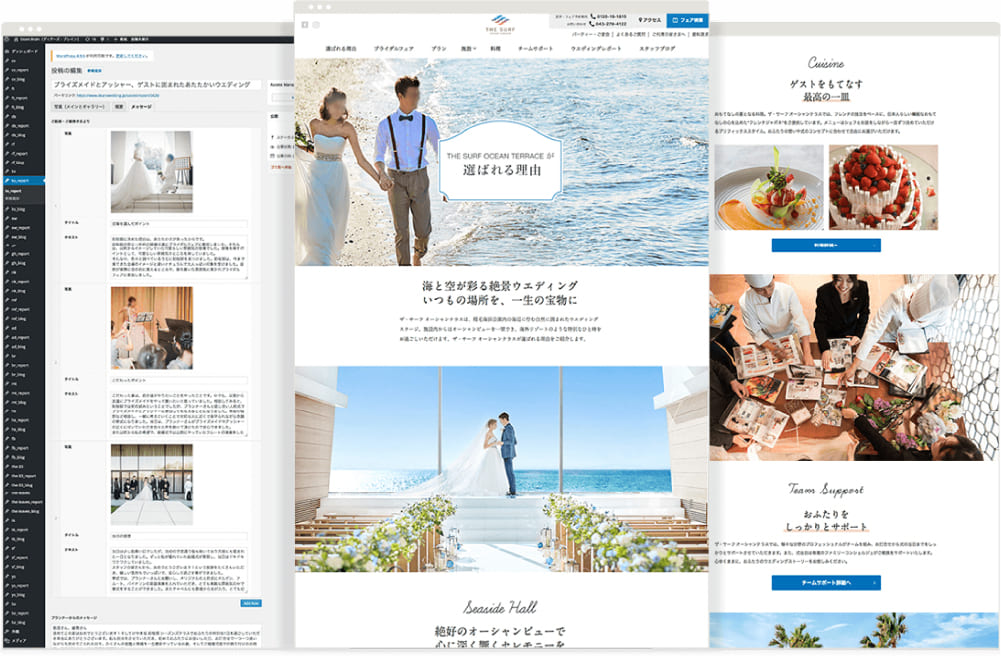
Task: Click タイトル field under first photo
Action: [179, 224]
